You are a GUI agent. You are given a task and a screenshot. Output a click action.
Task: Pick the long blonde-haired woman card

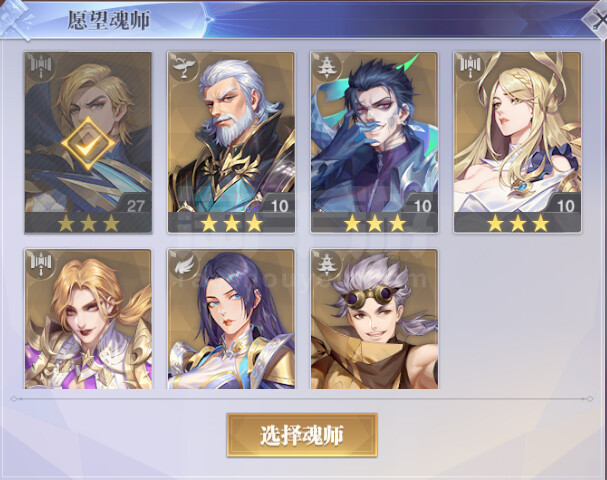tap(518, 142)
